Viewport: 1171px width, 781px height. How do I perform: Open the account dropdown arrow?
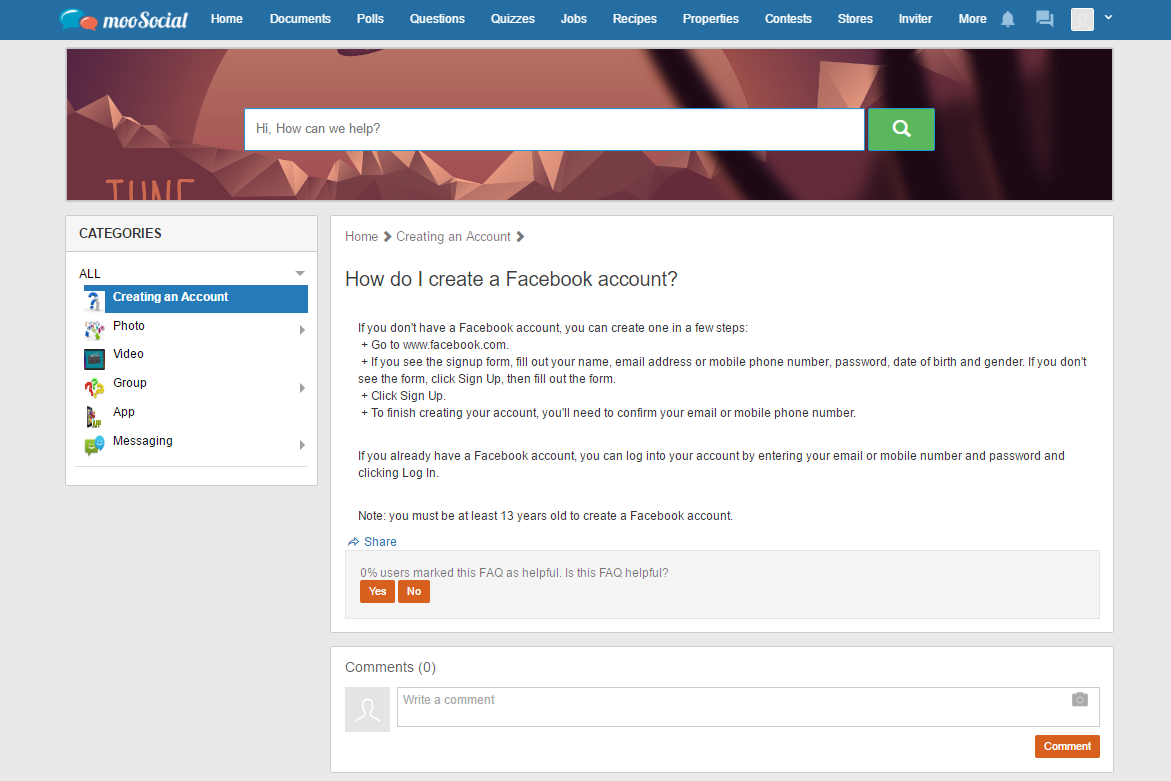tap(1108, 17)
